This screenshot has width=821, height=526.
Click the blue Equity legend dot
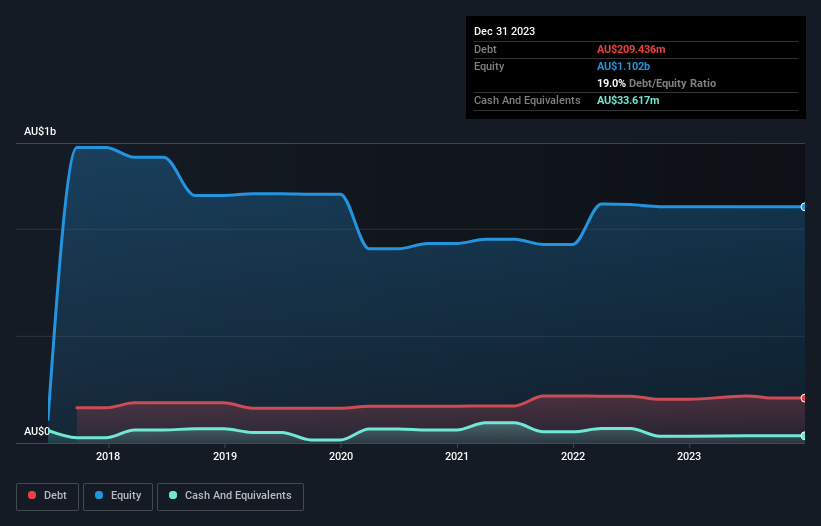tap(99, 495)
